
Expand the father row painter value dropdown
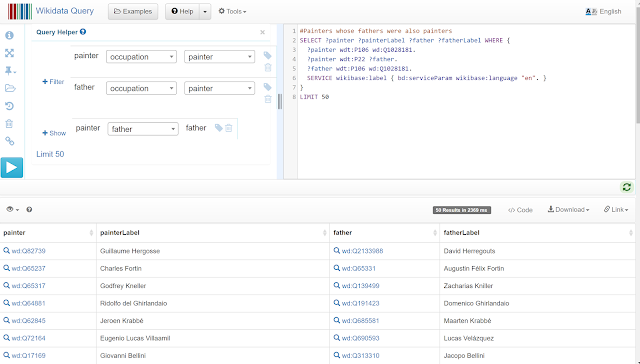click(219, 88)
